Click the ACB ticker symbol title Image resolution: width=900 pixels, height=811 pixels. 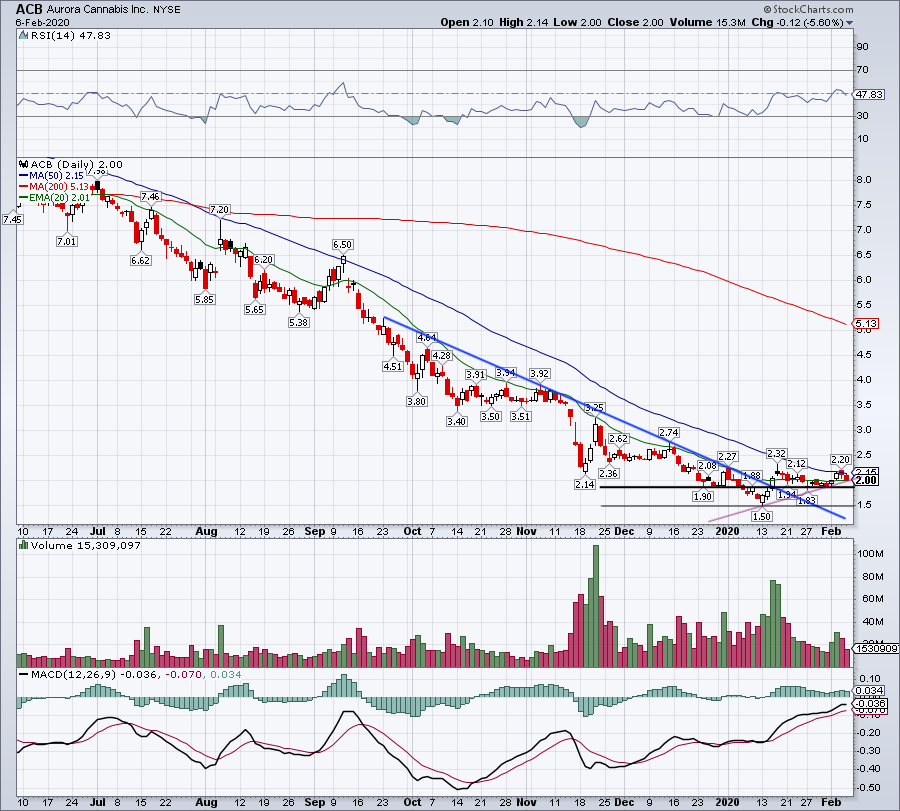tap(29, 9)
